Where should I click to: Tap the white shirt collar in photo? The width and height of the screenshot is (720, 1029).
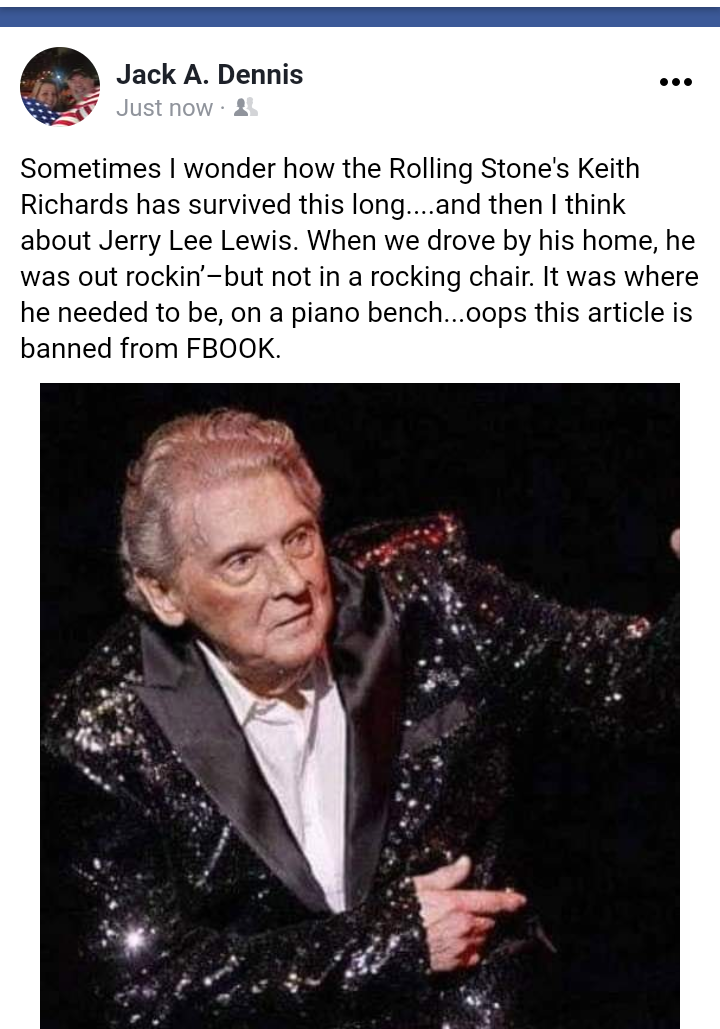click(276, 696)
